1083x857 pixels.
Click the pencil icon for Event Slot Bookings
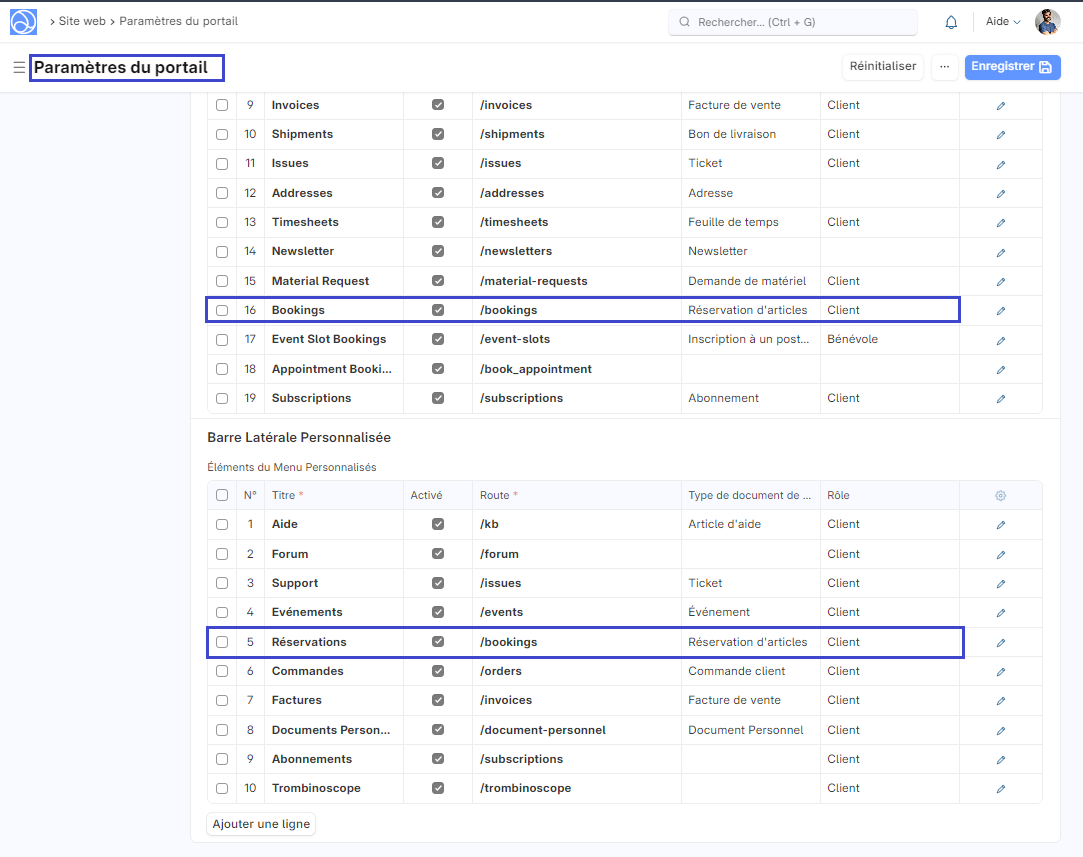point(1000,340)
